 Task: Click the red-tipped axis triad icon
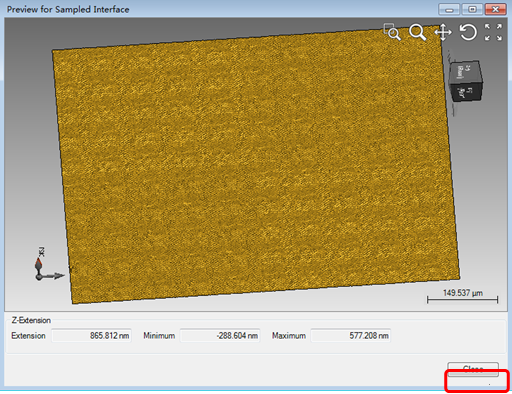point(39,265)
